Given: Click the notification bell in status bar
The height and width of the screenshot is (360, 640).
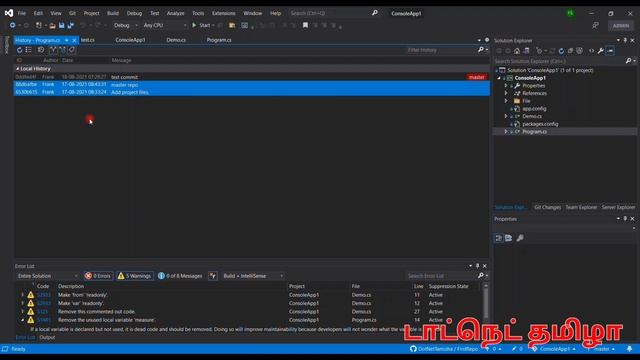Looking at the screenshot, I should tap(629, 349).
